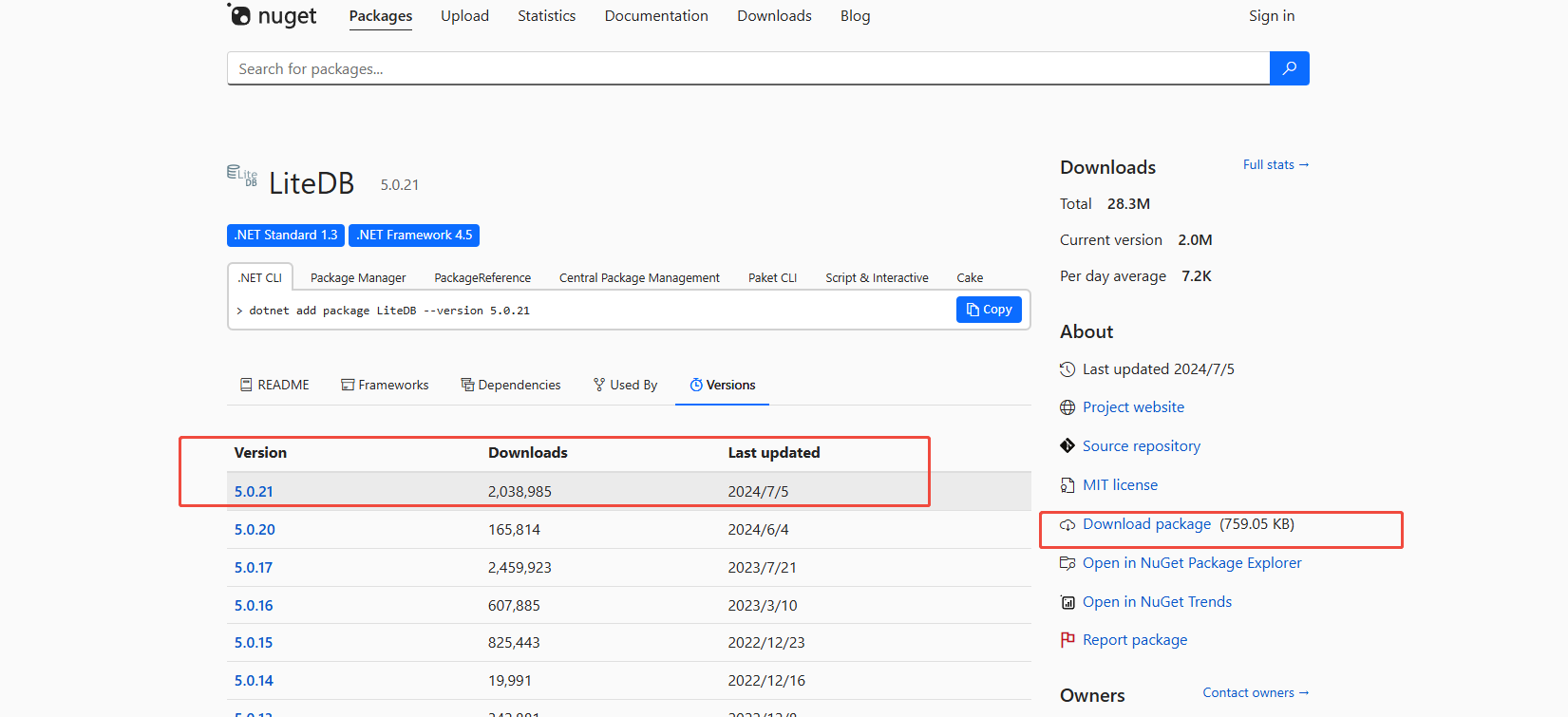Copy the dotnet CLI command
Image resolution: width=1568 pixels, height=717 pixels.
(x=989, y=310)
